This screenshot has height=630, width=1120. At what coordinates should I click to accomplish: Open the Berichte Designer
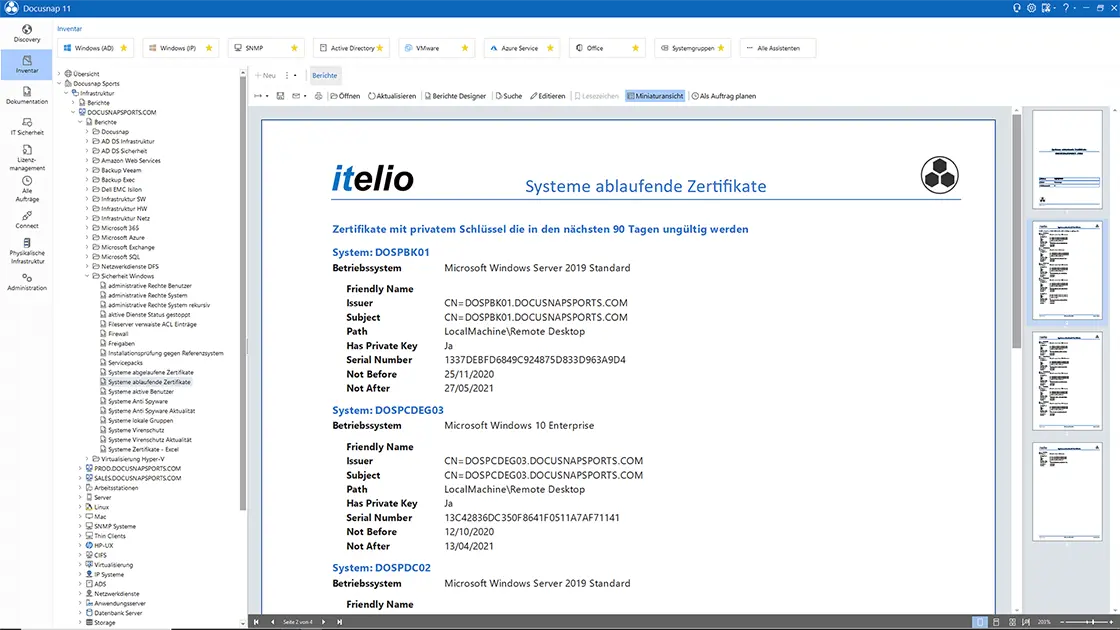click(455, 96)
